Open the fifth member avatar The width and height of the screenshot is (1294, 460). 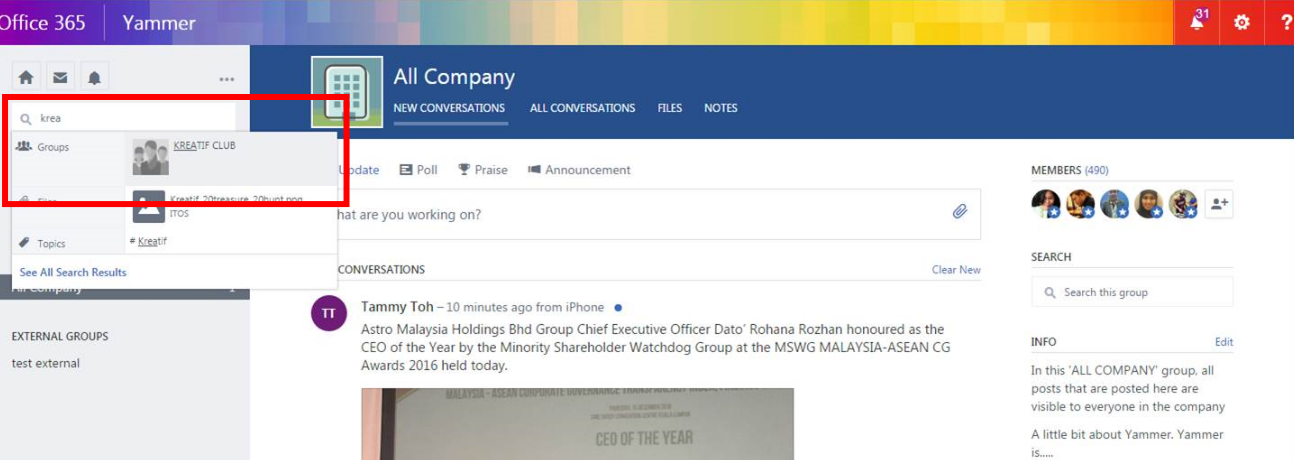tap(1183, 204)
